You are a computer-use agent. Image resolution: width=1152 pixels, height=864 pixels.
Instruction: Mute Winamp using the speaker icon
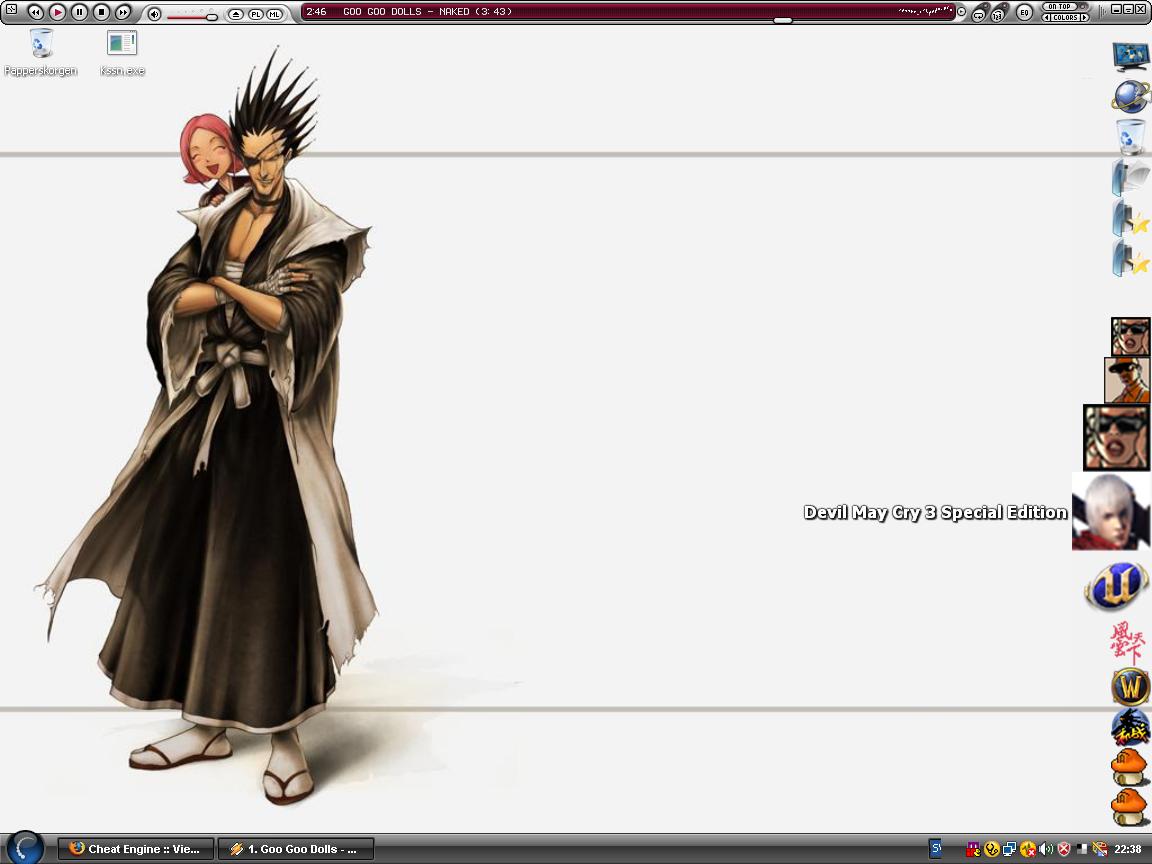(x=154, y=14)
